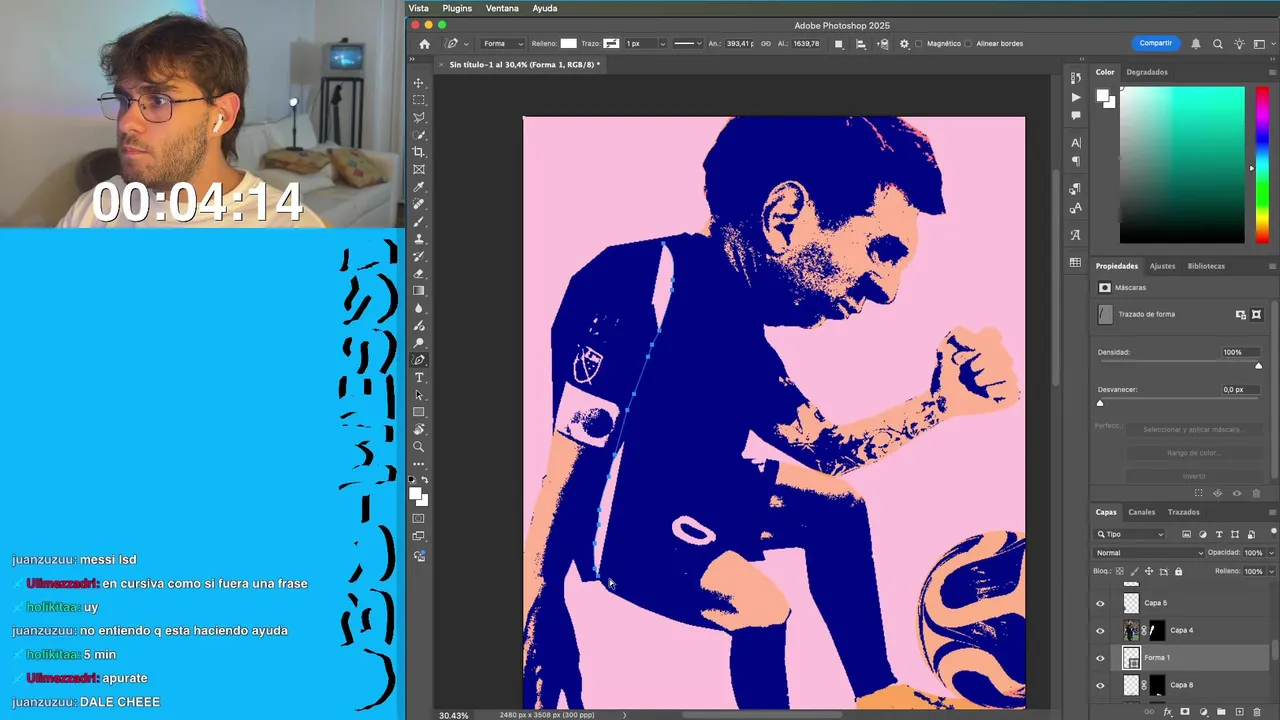Select the Brush tool

pos(419,221)
